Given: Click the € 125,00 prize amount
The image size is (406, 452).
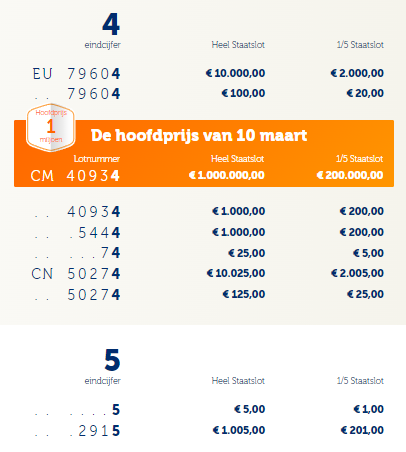Looking at the screenshot, I should point(244,294).
